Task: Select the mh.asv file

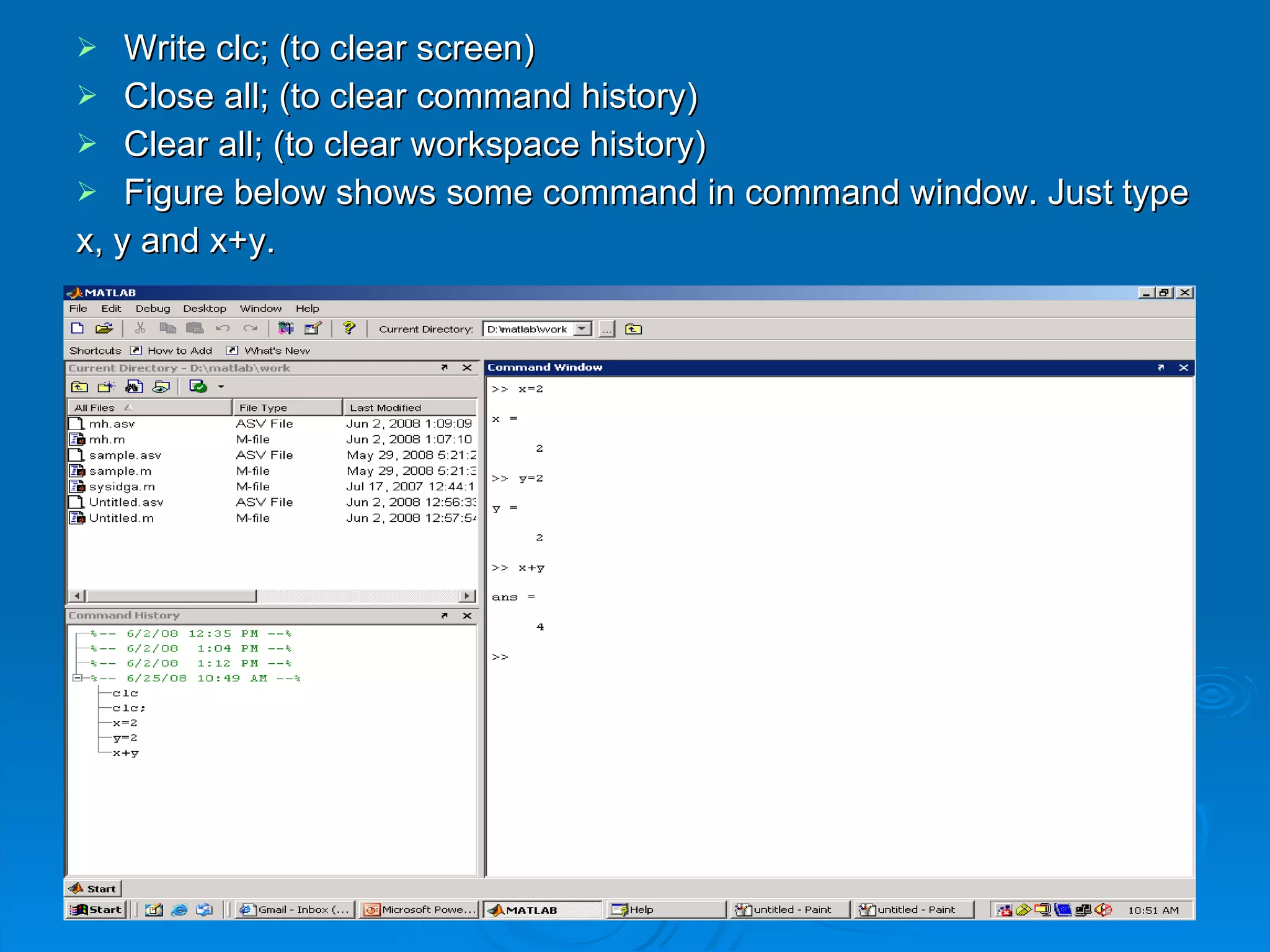Action: click(x=112, y=424)
